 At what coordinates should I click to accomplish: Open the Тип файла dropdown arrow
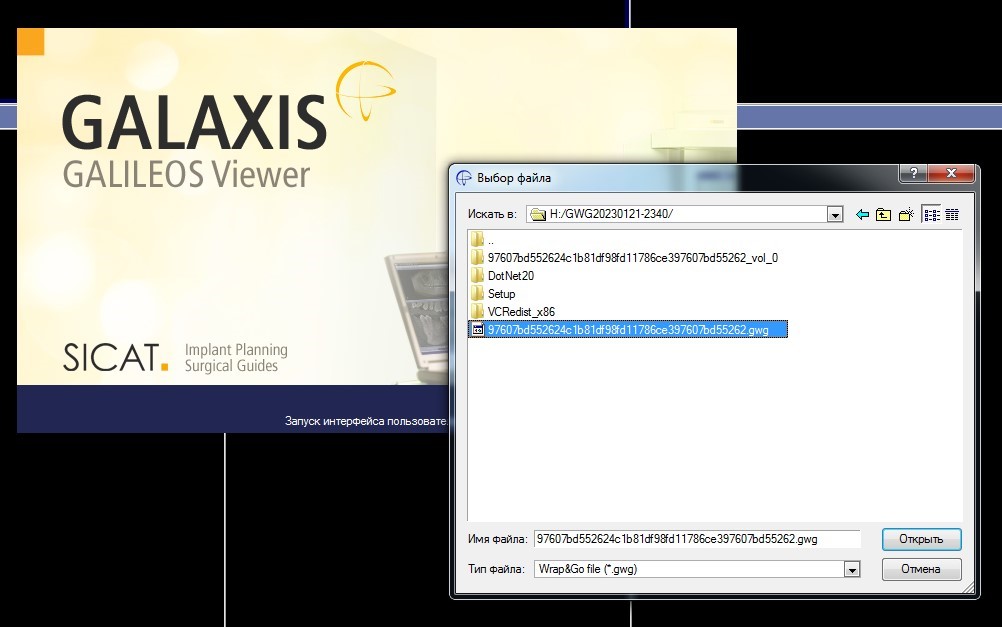coord(852,569)
